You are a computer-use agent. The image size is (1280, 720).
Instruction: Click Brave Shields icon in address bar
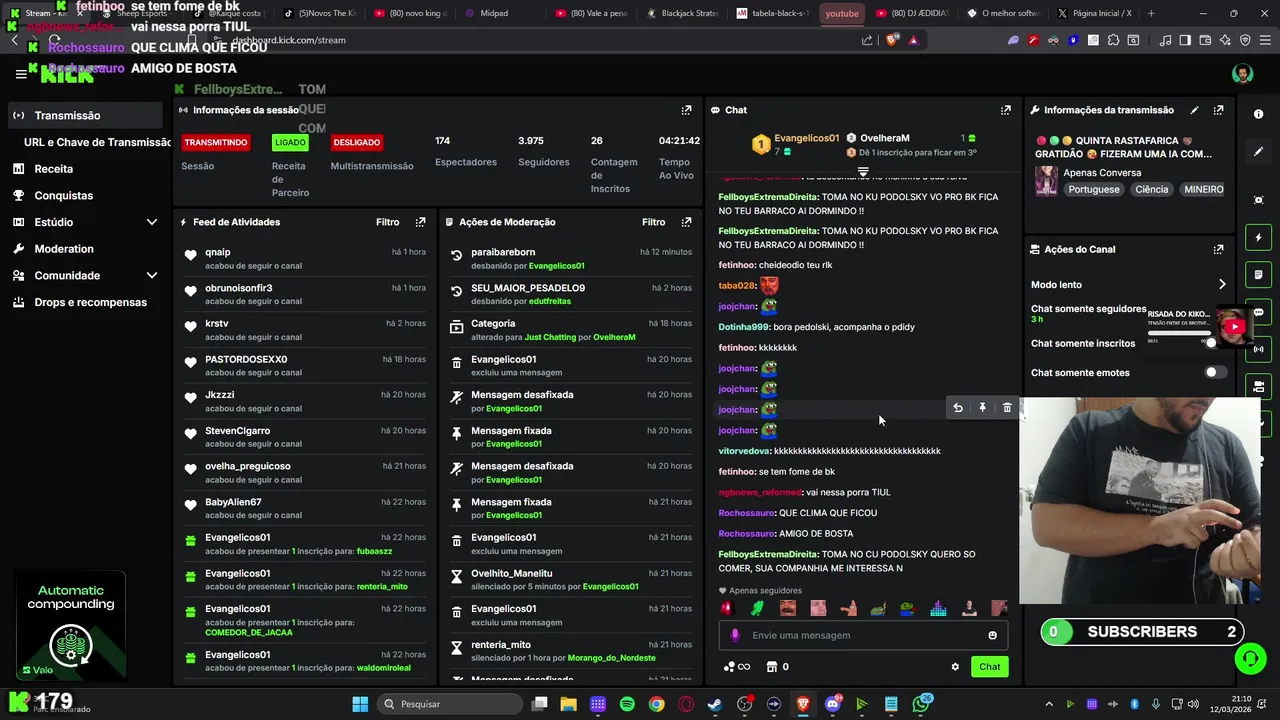893,40
